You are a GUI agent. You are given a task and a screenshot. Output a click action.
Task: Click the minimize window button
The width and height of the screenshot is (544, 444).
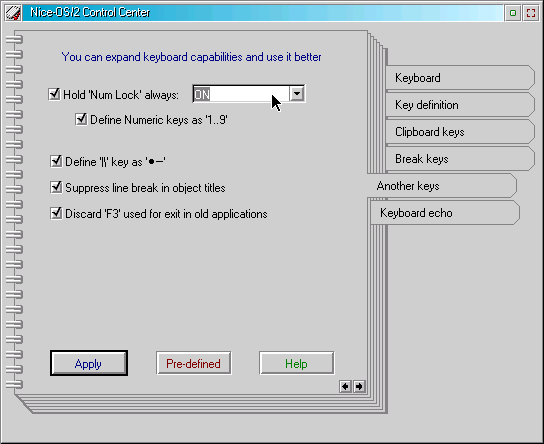(513, 13)
